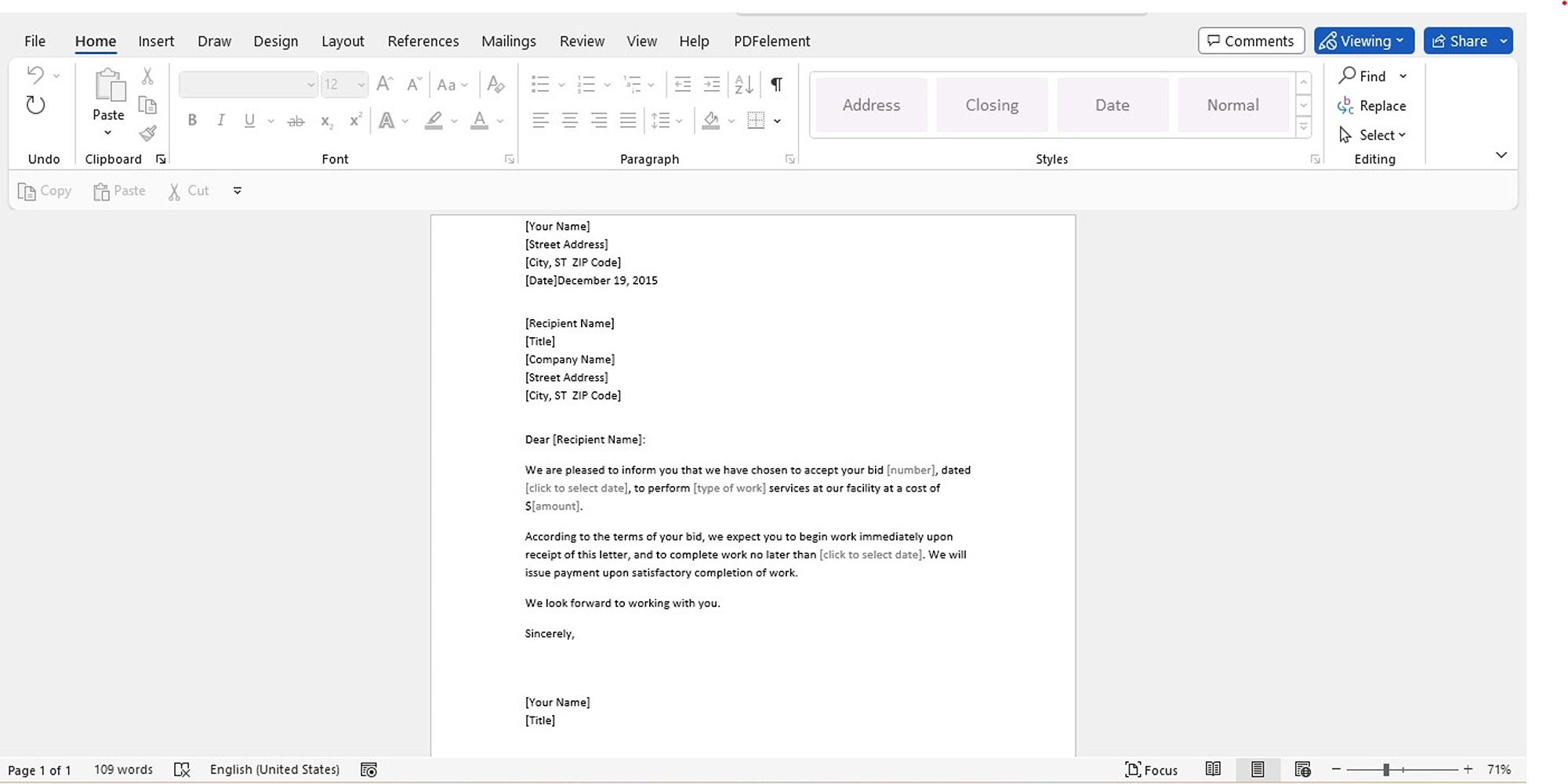Viewport: 1568px width, 784px height.
Task: Switch to Read Mode view
Action: (x=1213, y=770)
